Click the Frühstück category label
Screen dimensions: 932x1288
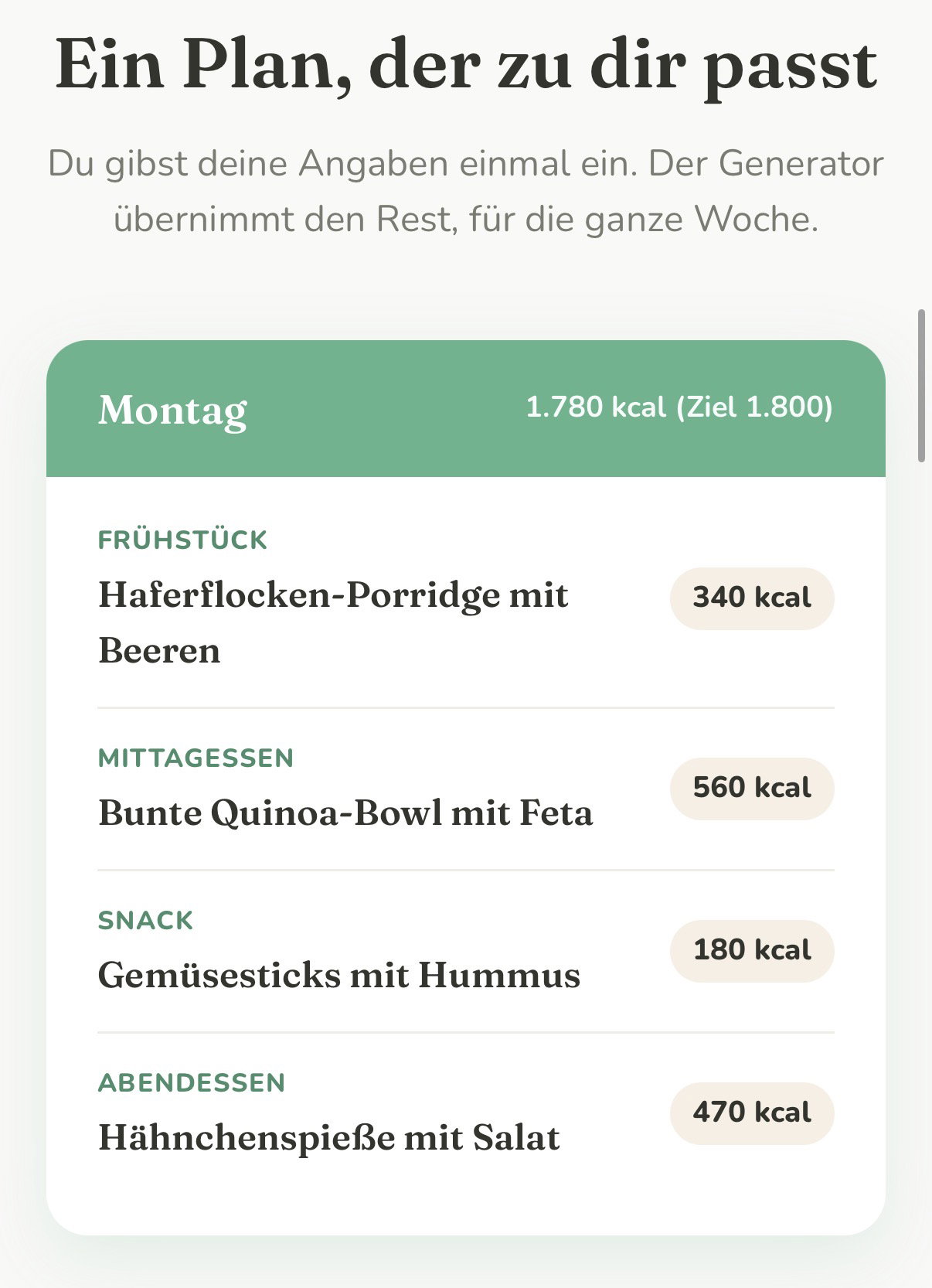182,540
